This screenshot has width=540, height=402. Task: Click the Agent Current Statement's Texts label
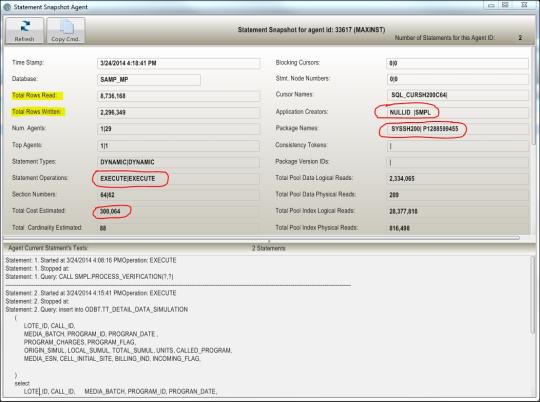click(48, 248)
